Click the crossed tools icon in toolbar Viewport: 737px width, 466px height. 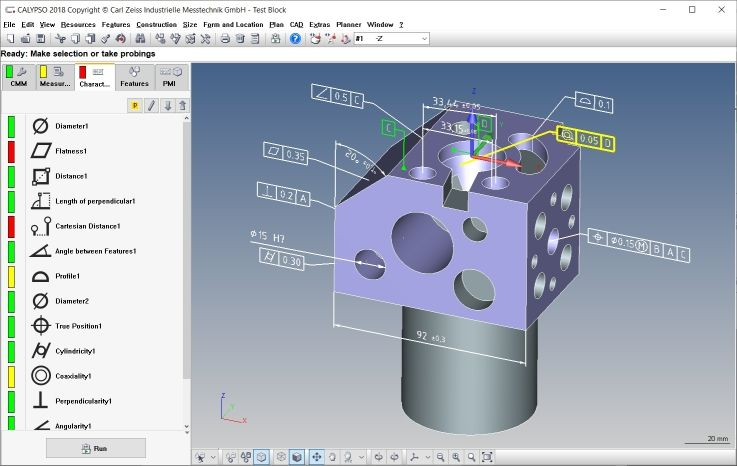coord(205,39)
